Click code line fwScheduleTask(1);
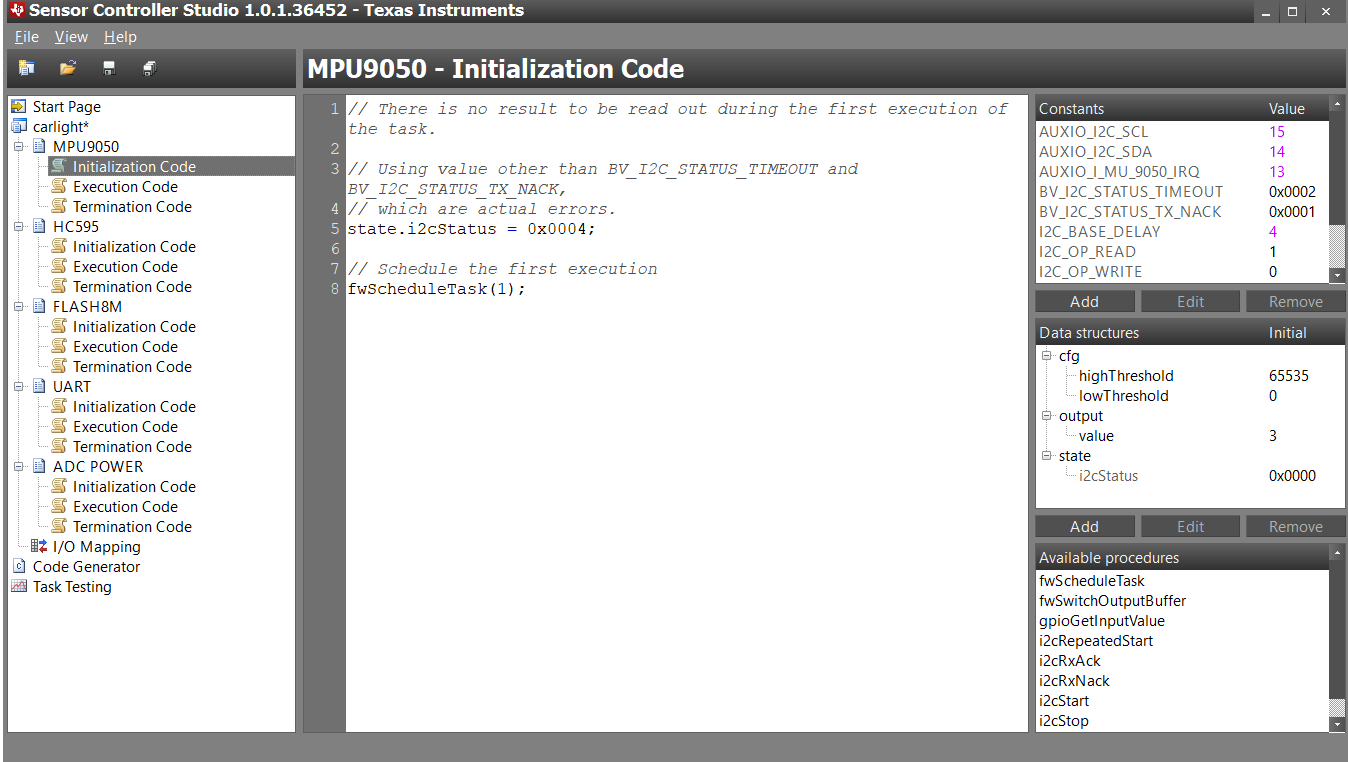Screen dimensions: 1348x762 coord(437,289)
